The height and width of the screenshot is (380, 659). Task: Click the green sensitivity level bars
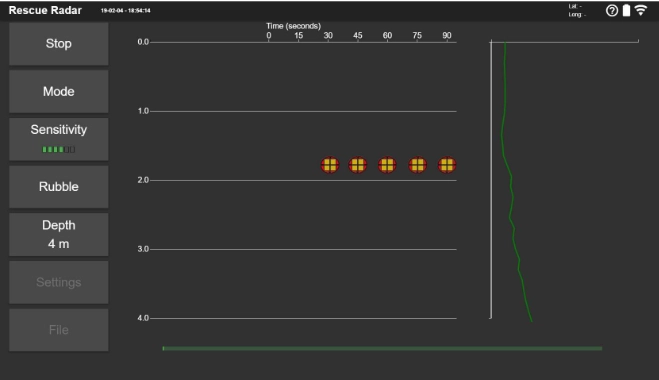pos(58,149)
